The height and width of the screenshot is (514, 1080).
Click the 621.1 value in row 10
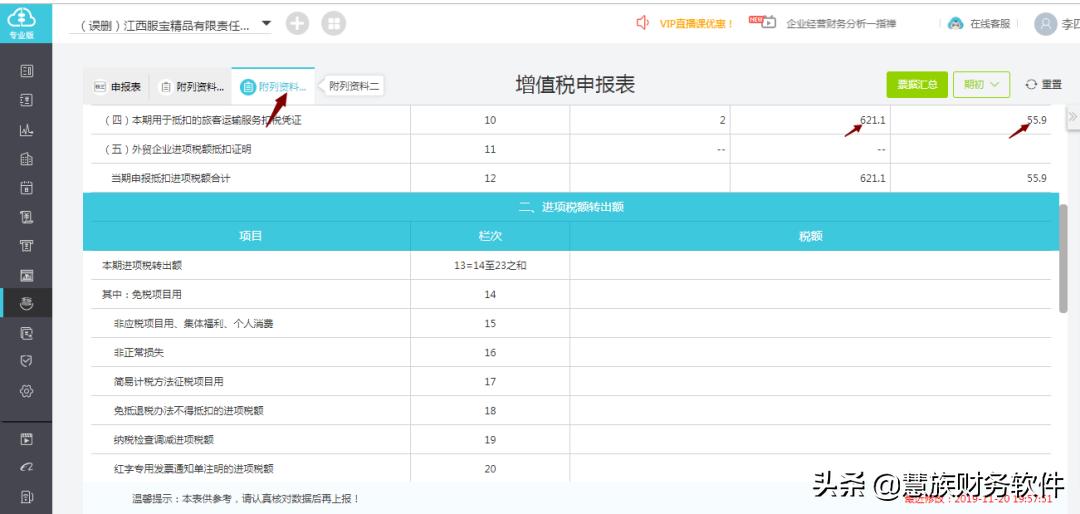pos(872,121)
